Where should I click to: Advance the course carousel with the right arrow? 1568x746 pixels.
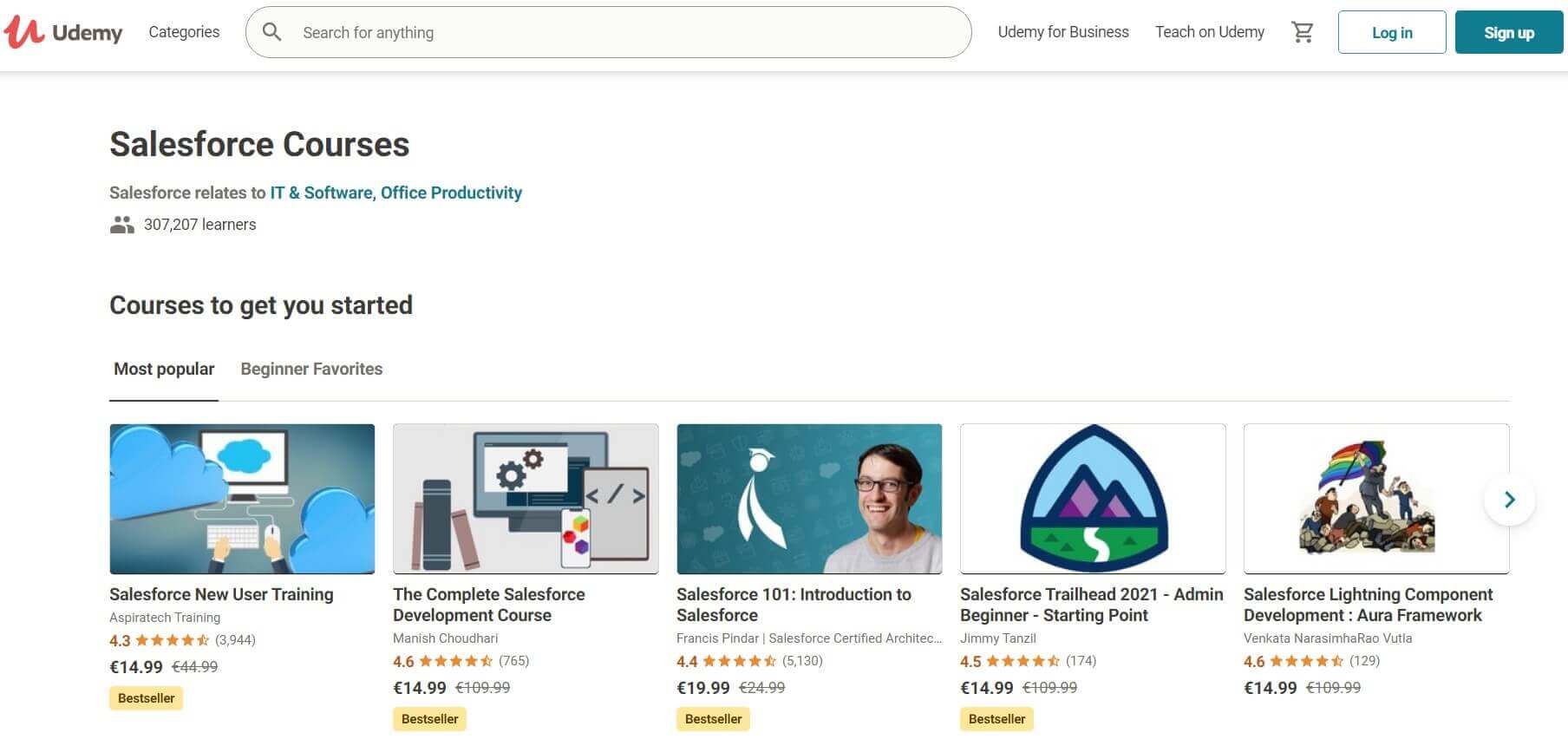(x=1509, y=500)
